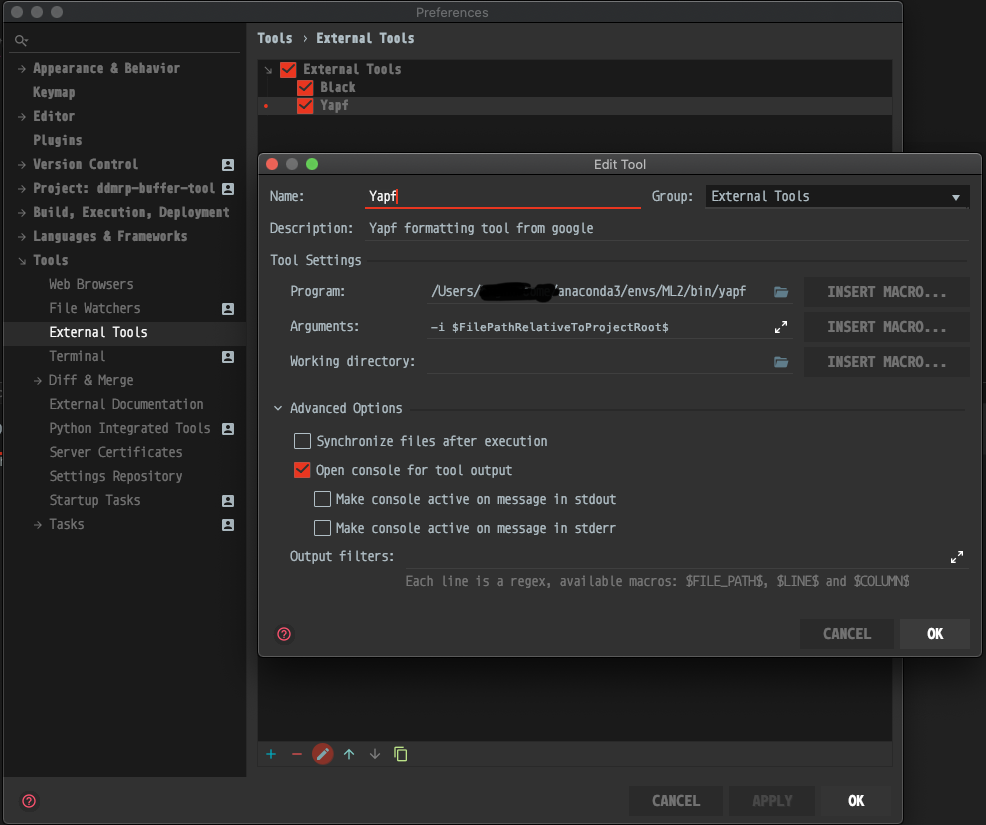Click OK in the Preferences window

click(856, 800)
